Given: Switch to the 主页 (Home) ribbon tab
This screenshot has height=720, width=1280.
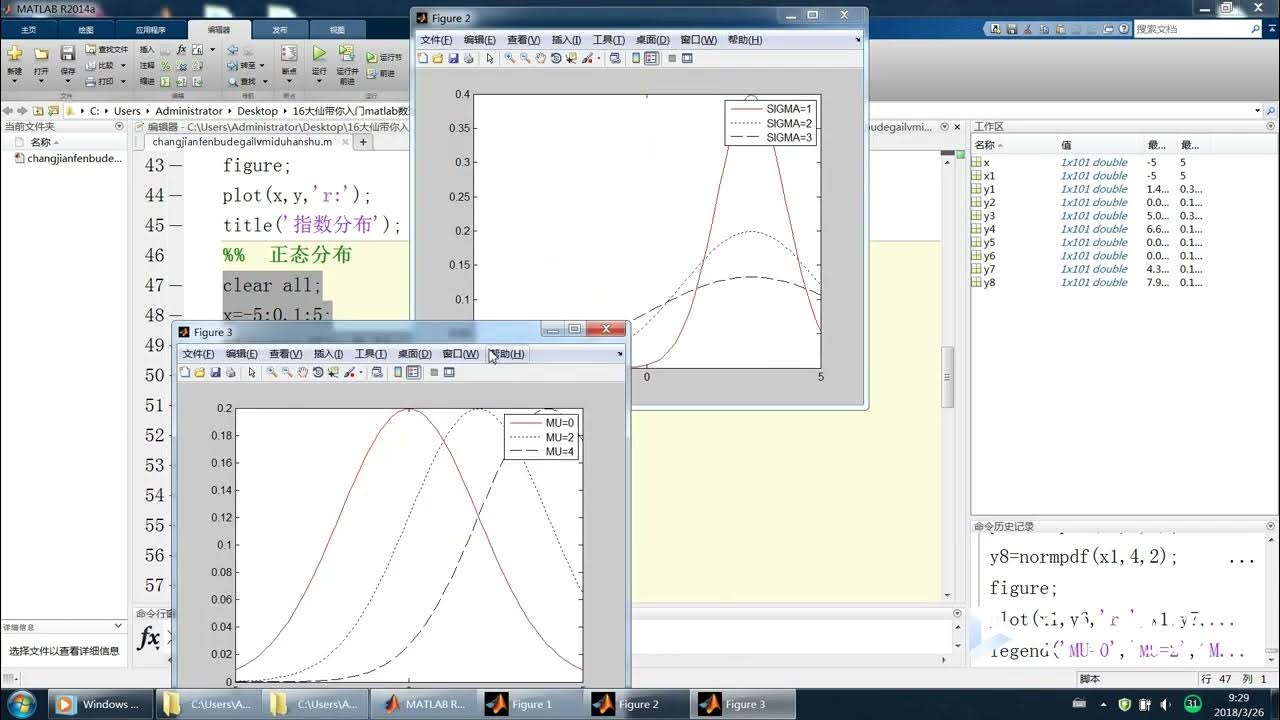Looking at the screenshot, I should 29,30.
